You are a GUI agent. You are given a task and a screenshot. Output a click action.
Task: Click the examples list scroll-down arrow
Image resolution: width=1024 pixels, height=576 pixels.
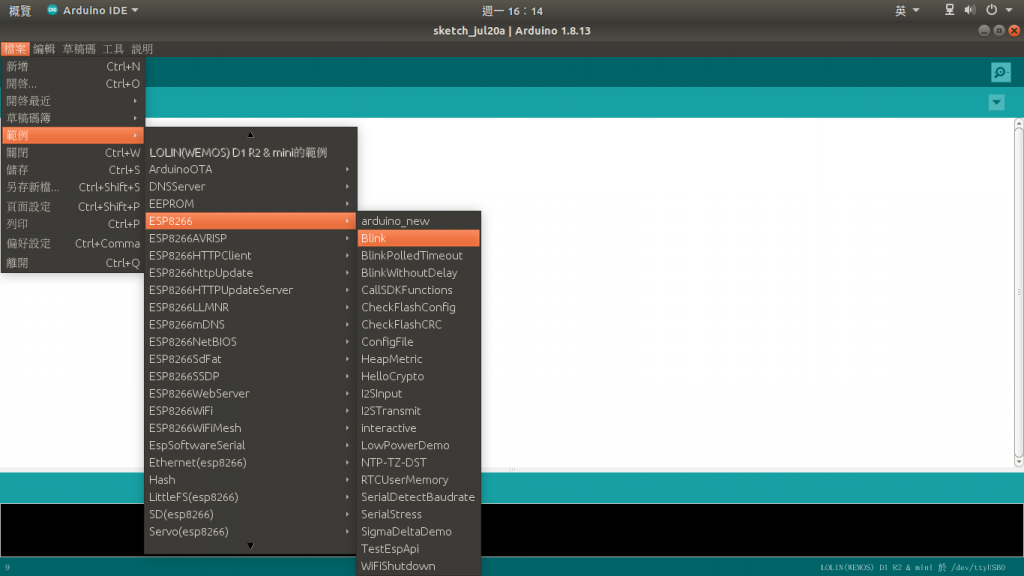250,546
